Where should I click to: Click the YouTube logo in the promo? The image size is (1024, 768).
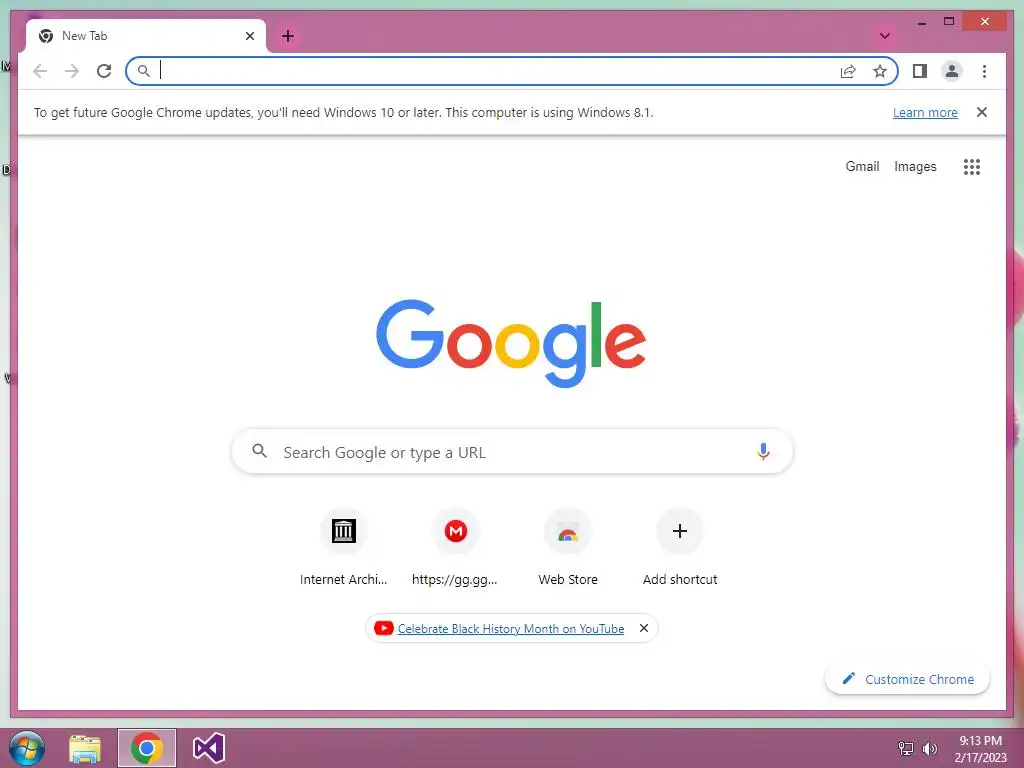pyautogui.click(x=383, y=628)
